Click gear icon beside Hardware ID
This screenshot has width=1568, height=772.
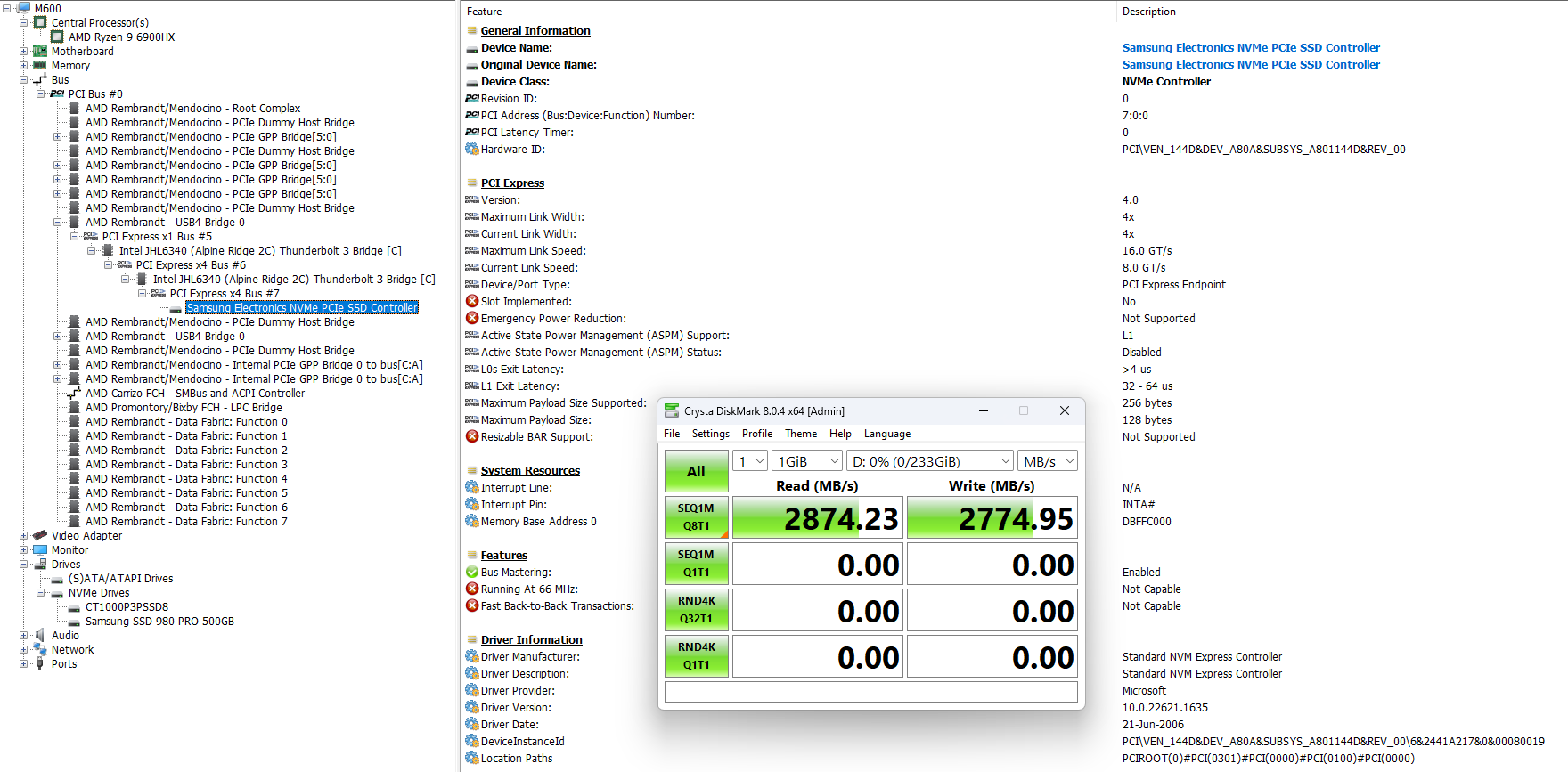(472, 149)
